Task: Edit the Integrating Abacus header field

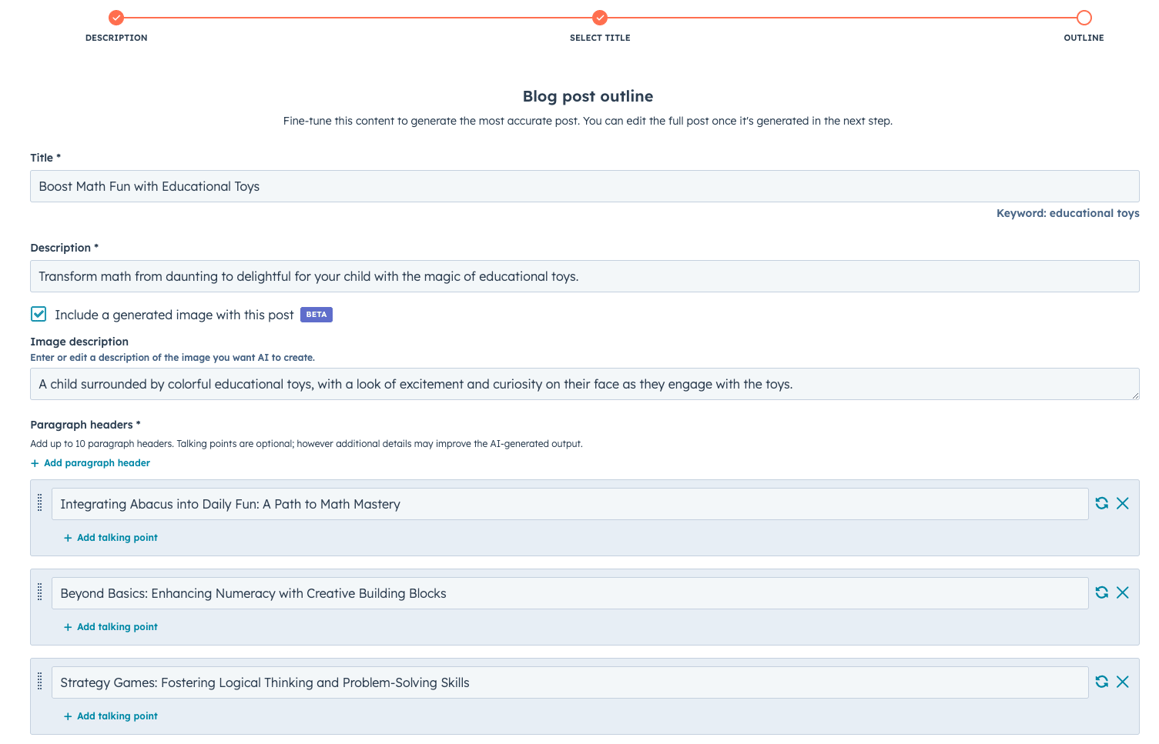Action: tap(570, 504)
